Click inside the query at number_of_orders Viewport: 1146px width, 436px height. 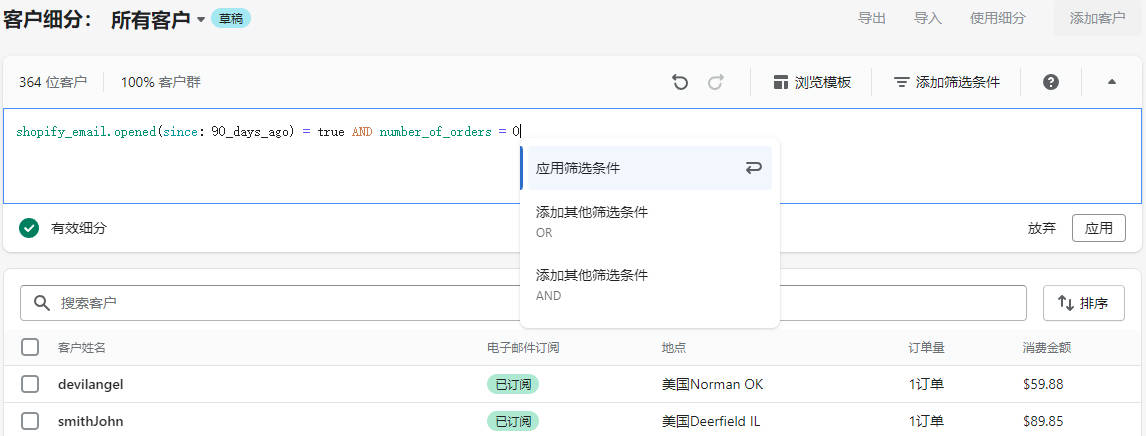coord(436,132)
